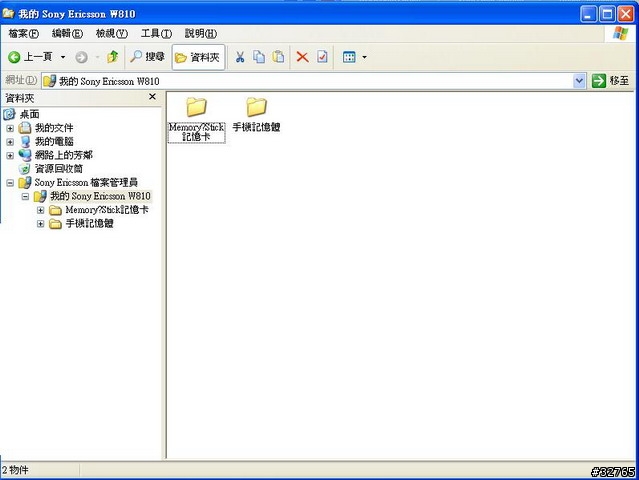Expand Memory Stick記憶卡 tree node
Image resolution: width=639 pixels, height=480 pixels.
coord(40,210)
